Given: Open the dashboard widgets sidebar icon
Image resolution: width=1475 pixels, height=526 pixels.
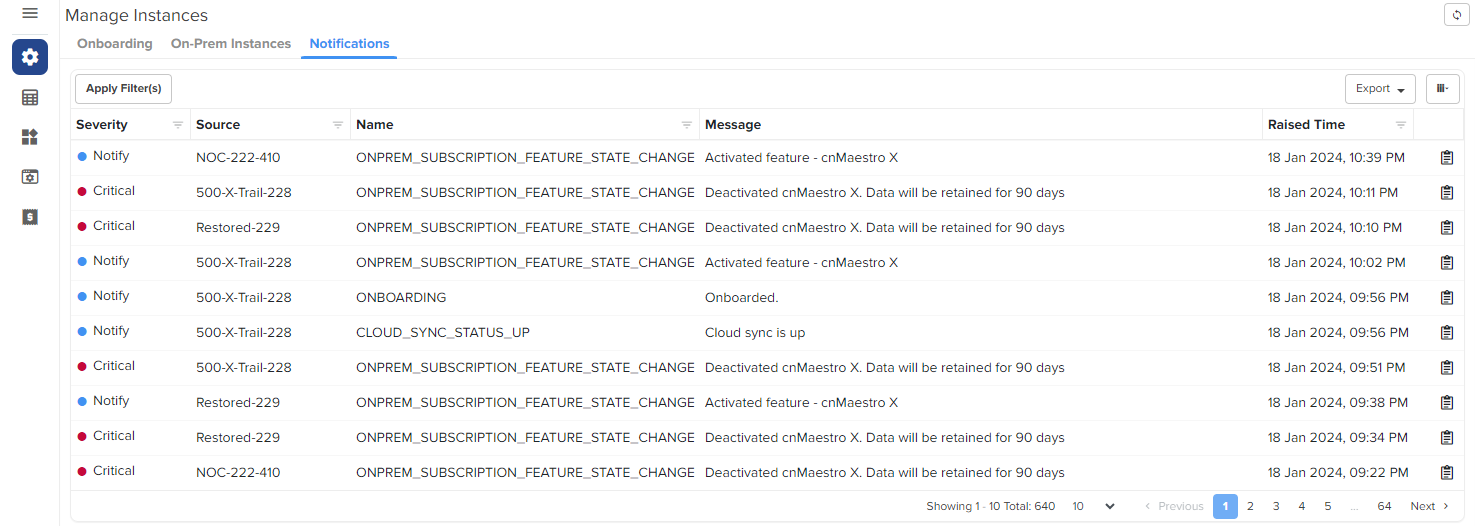Looking at the screenshot, I should (30, 137).
